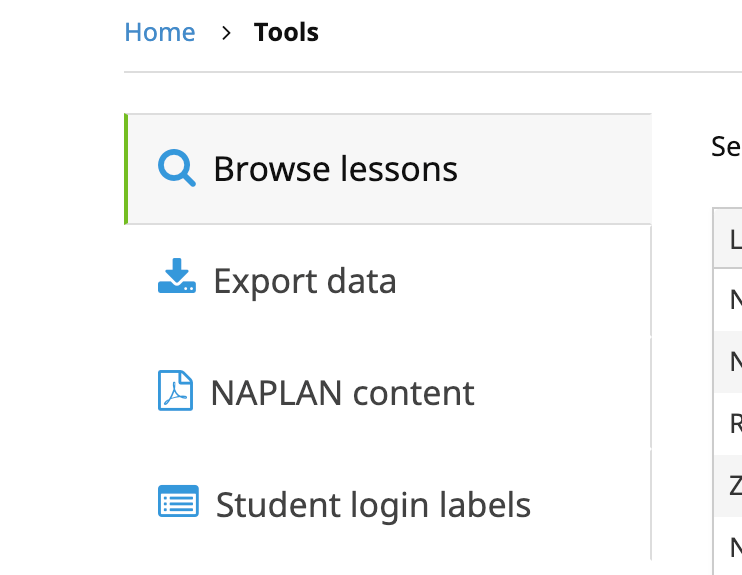Screen dimensions: 742x575
Task: Click the Export data download icon
Action: [x=177, y=277]
